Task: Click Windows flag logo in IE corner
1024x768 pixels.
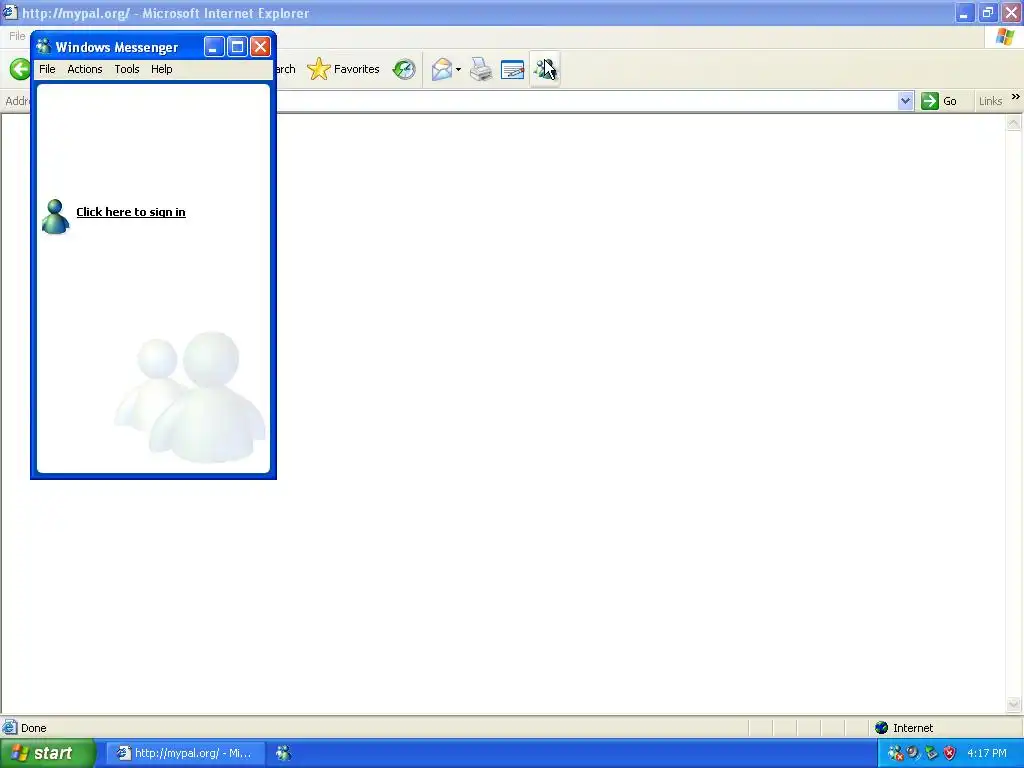Action: (1005, 37)
